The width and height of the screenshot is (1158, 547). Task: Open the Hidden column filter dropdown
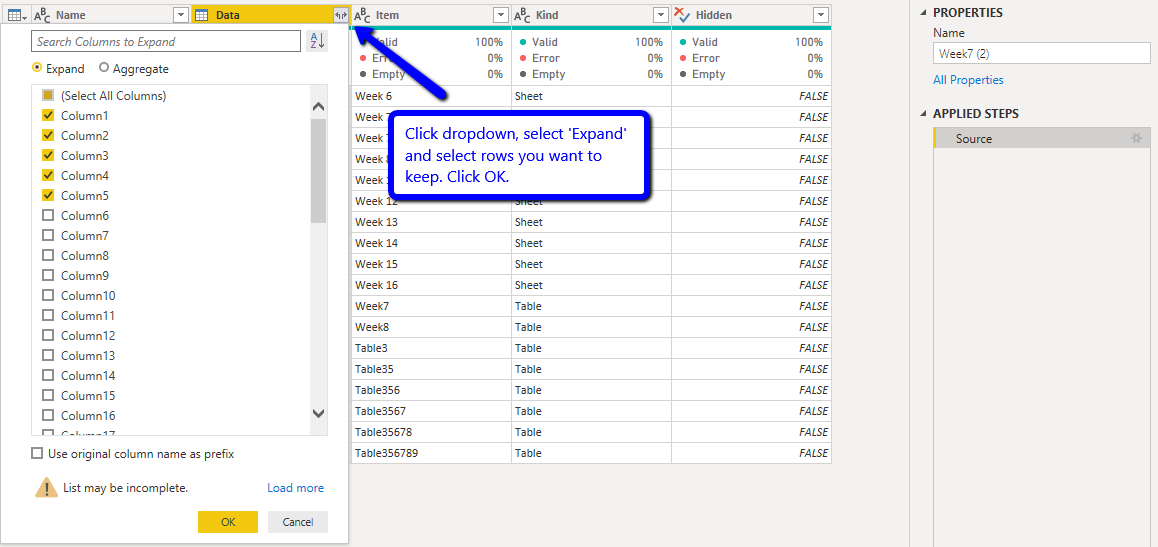(x=820, y=16)
